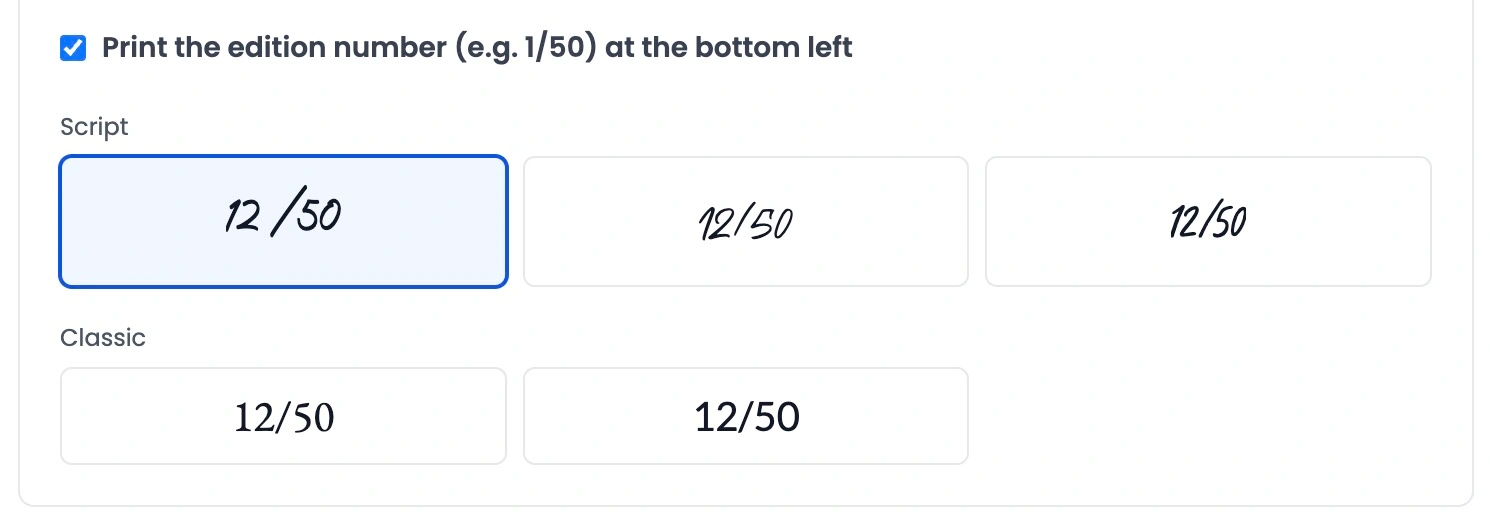Choose the Classic sans-serif 12/50 option

pos(746,416)
